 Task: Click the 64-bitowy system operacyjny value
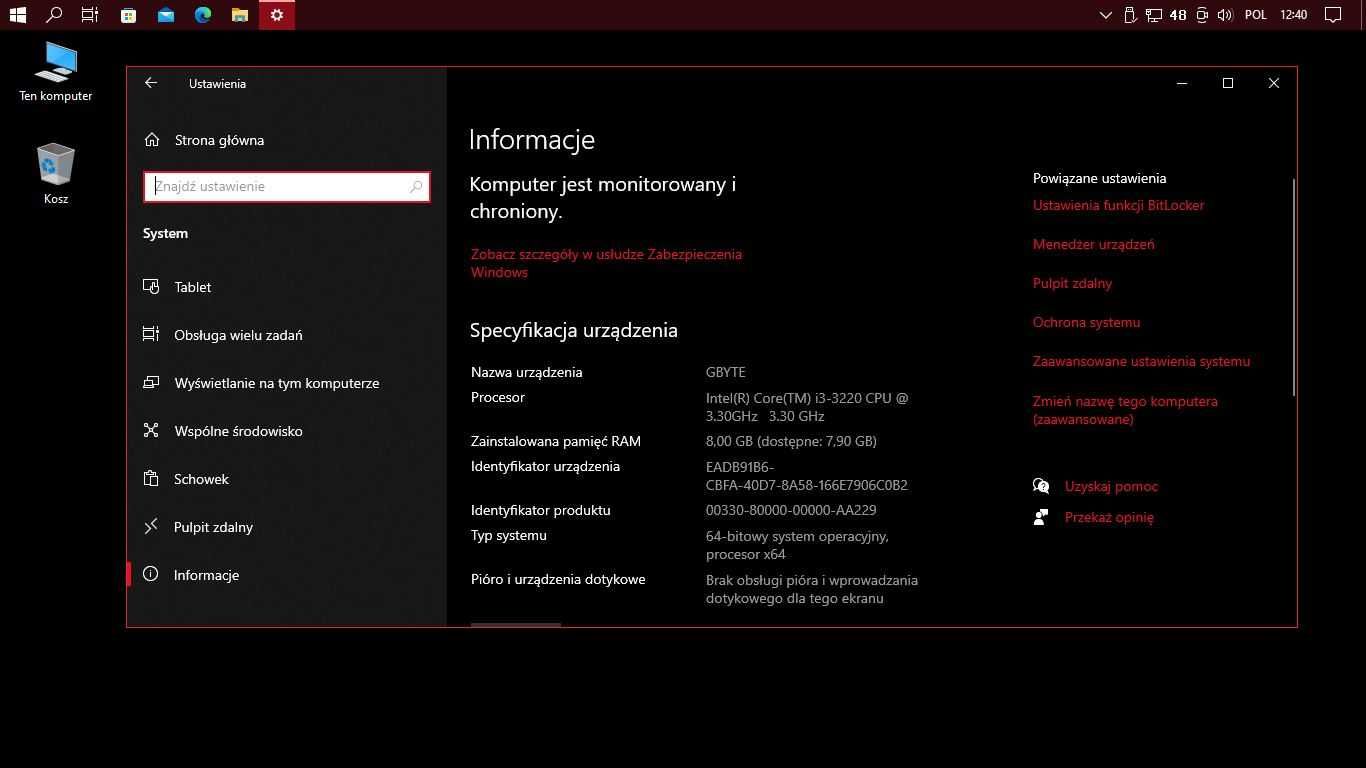(x=797, y=545)
